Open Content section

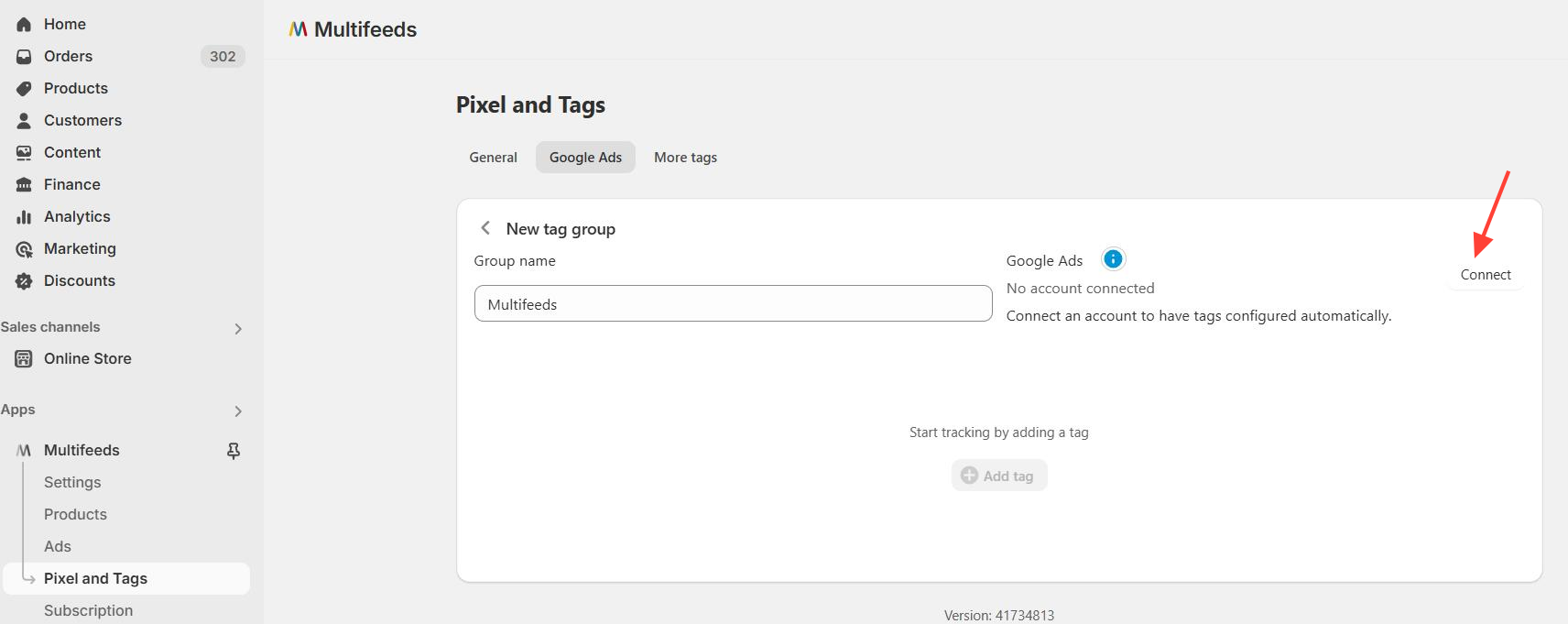[x=72, y=152]
